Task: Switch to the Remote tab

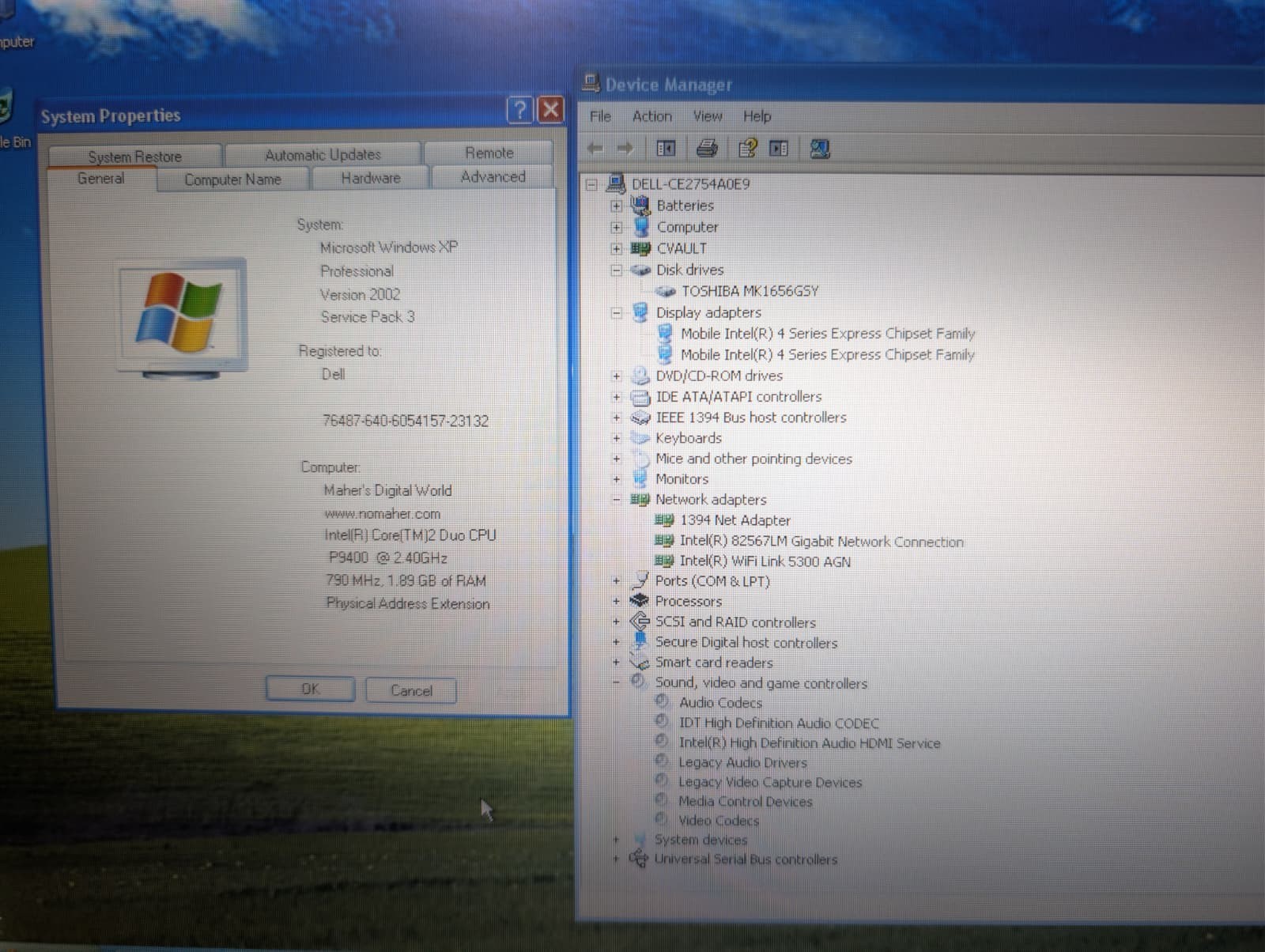Action: (489, 153)
